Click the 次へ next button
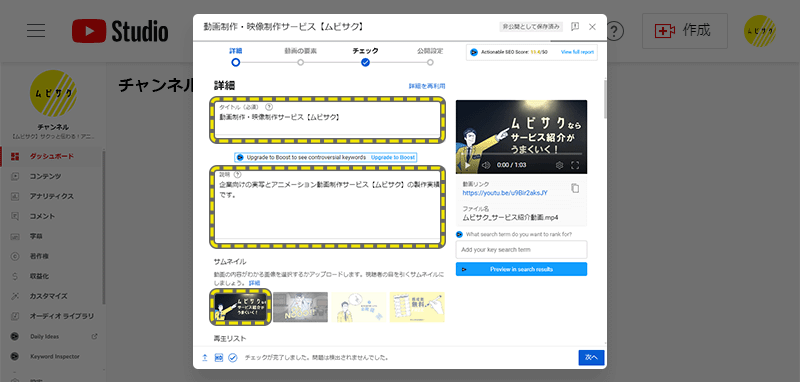The image size is (800, 382). click(591, 358)
